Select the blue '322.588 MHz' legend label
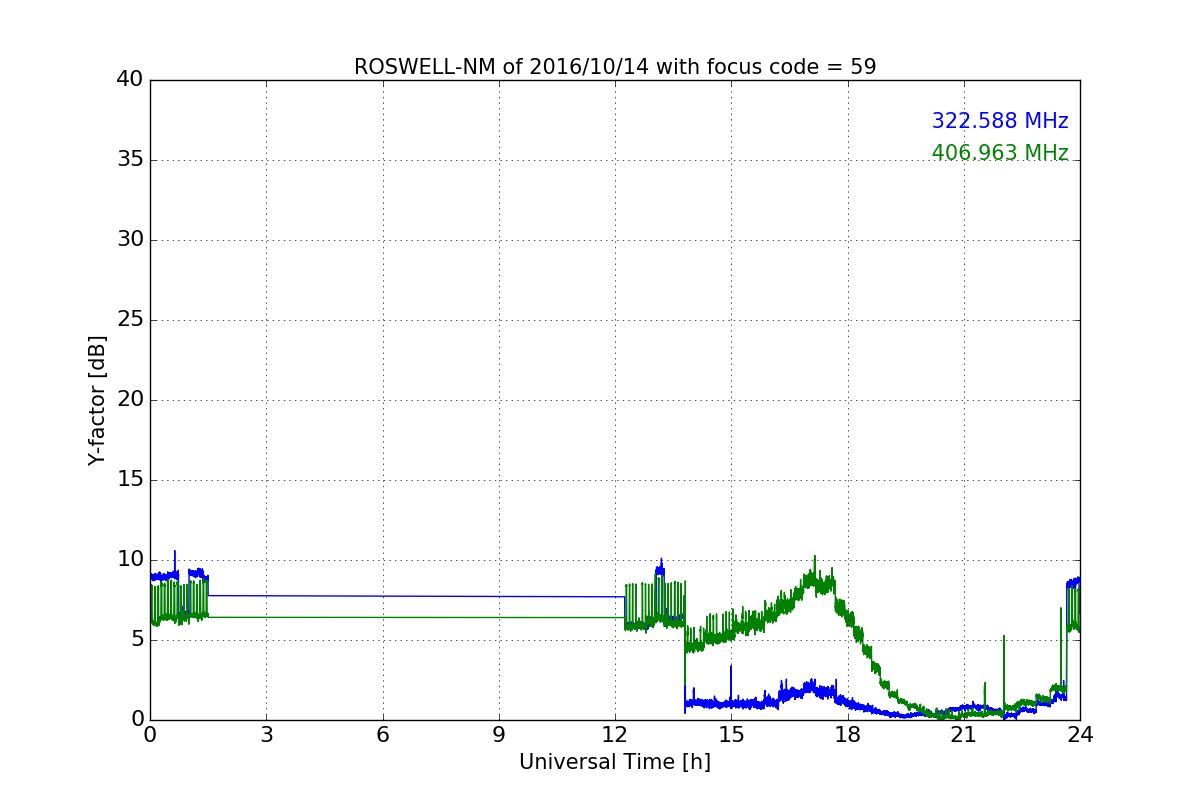 [1000, 121]
